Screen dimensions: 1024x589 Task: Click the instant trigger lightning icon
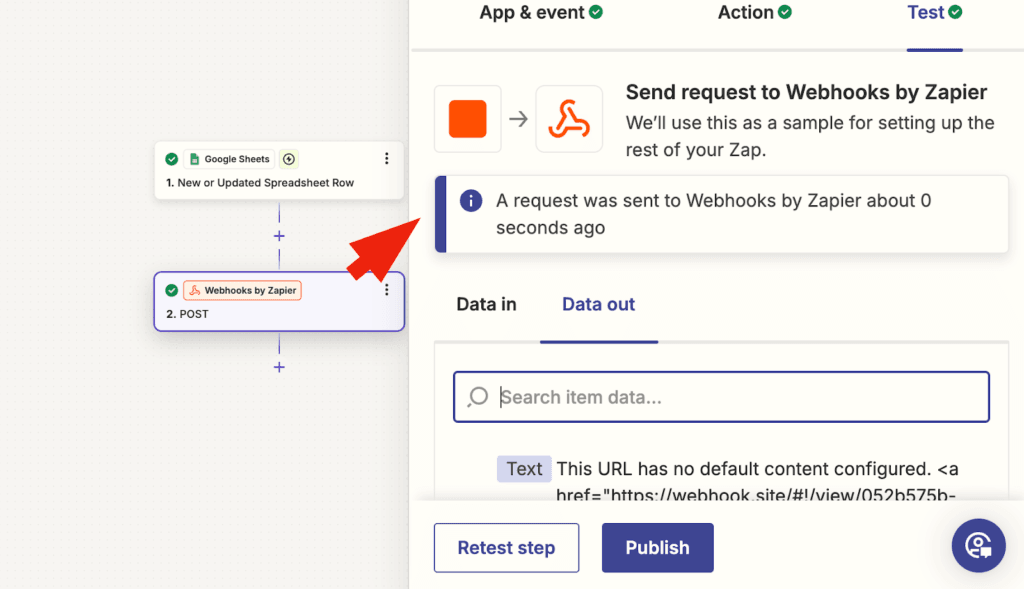pos(289,159)
